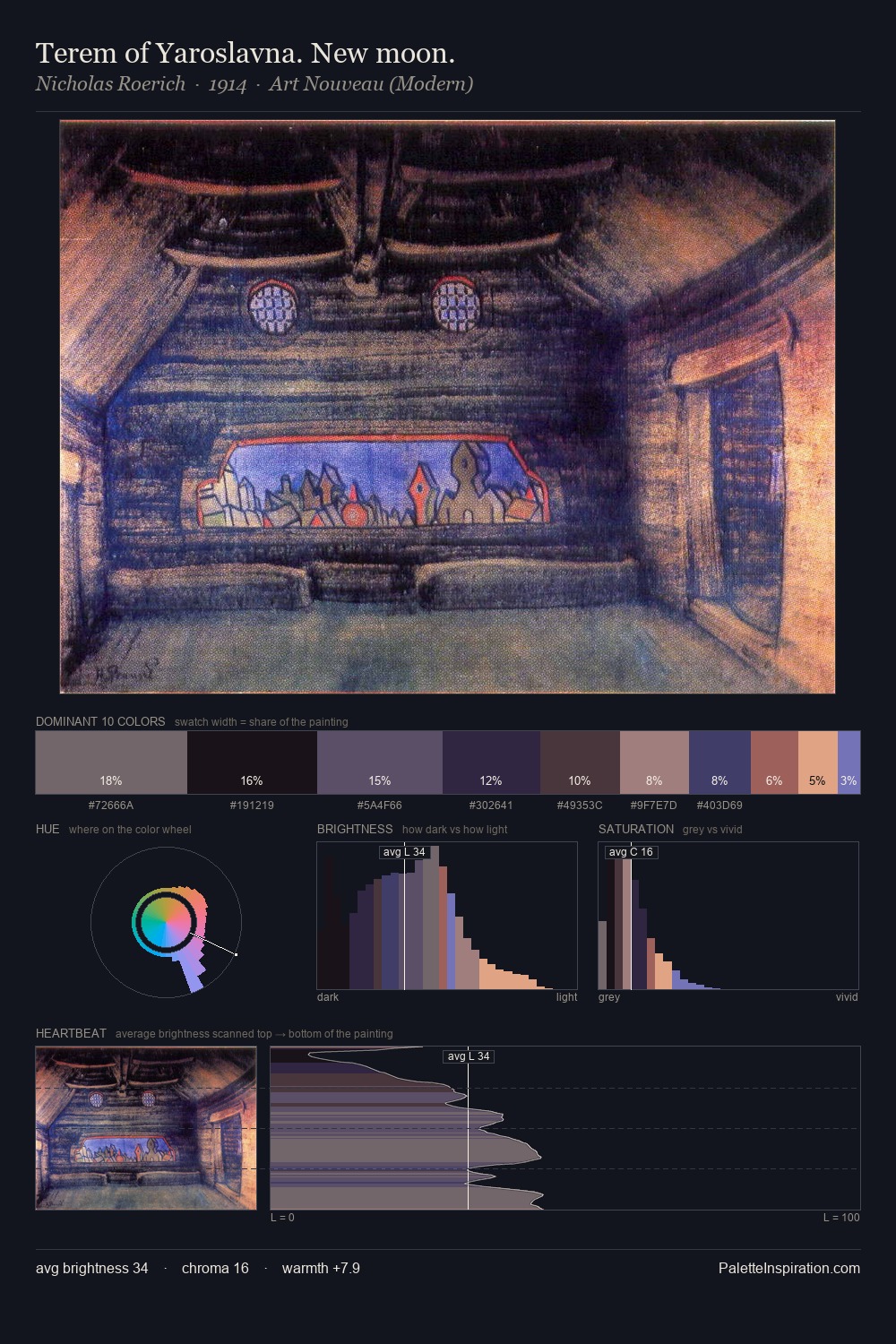Image resolution: width=896 pixels, height=1344 pixels.
Task: Select the 12% dark violet swatch #302641
Action: (x=491, y=762)
